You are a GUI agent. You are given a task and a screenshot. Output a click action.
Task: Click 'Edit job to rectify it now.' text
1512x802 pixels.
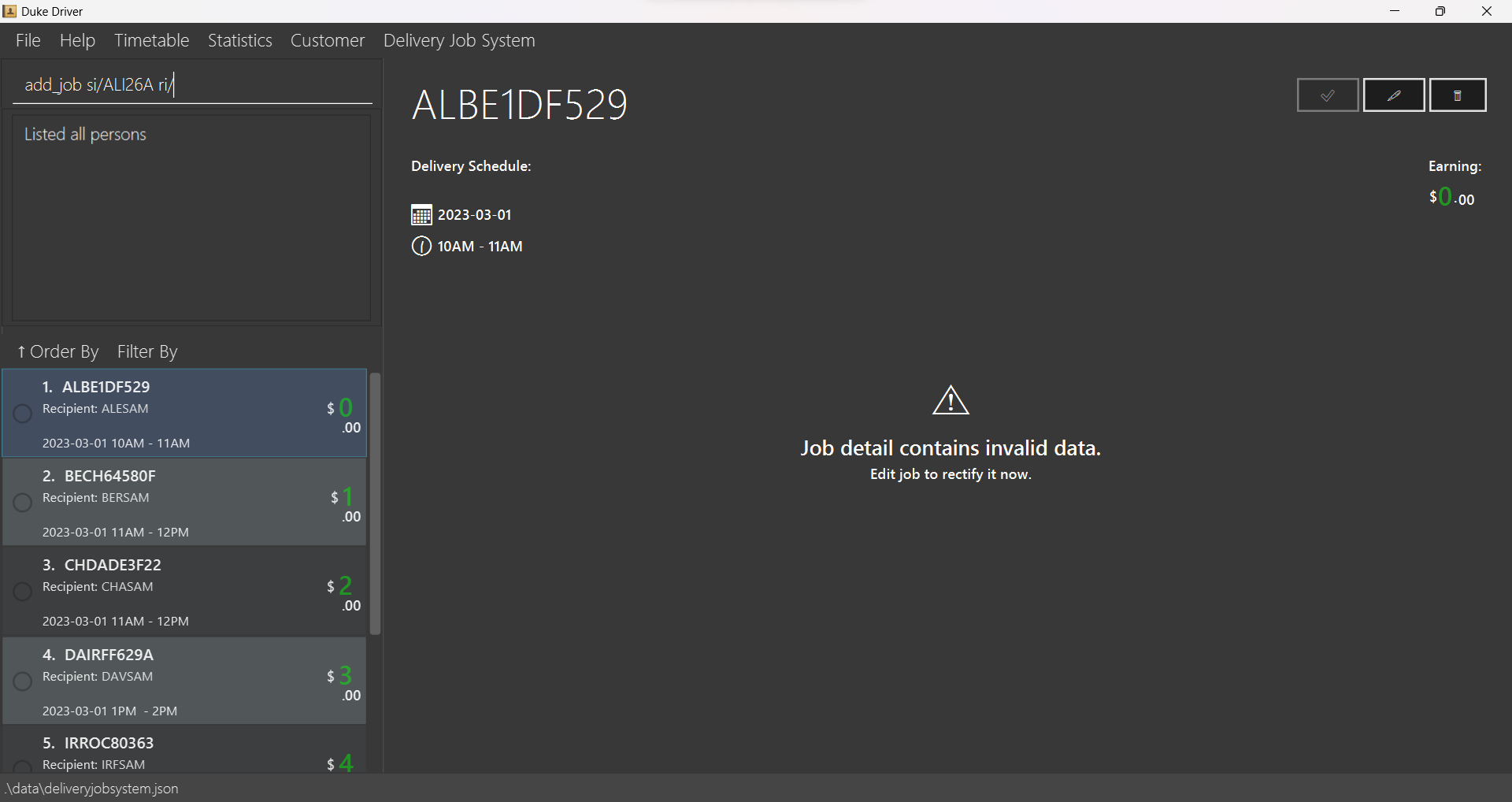pos(951,474)
